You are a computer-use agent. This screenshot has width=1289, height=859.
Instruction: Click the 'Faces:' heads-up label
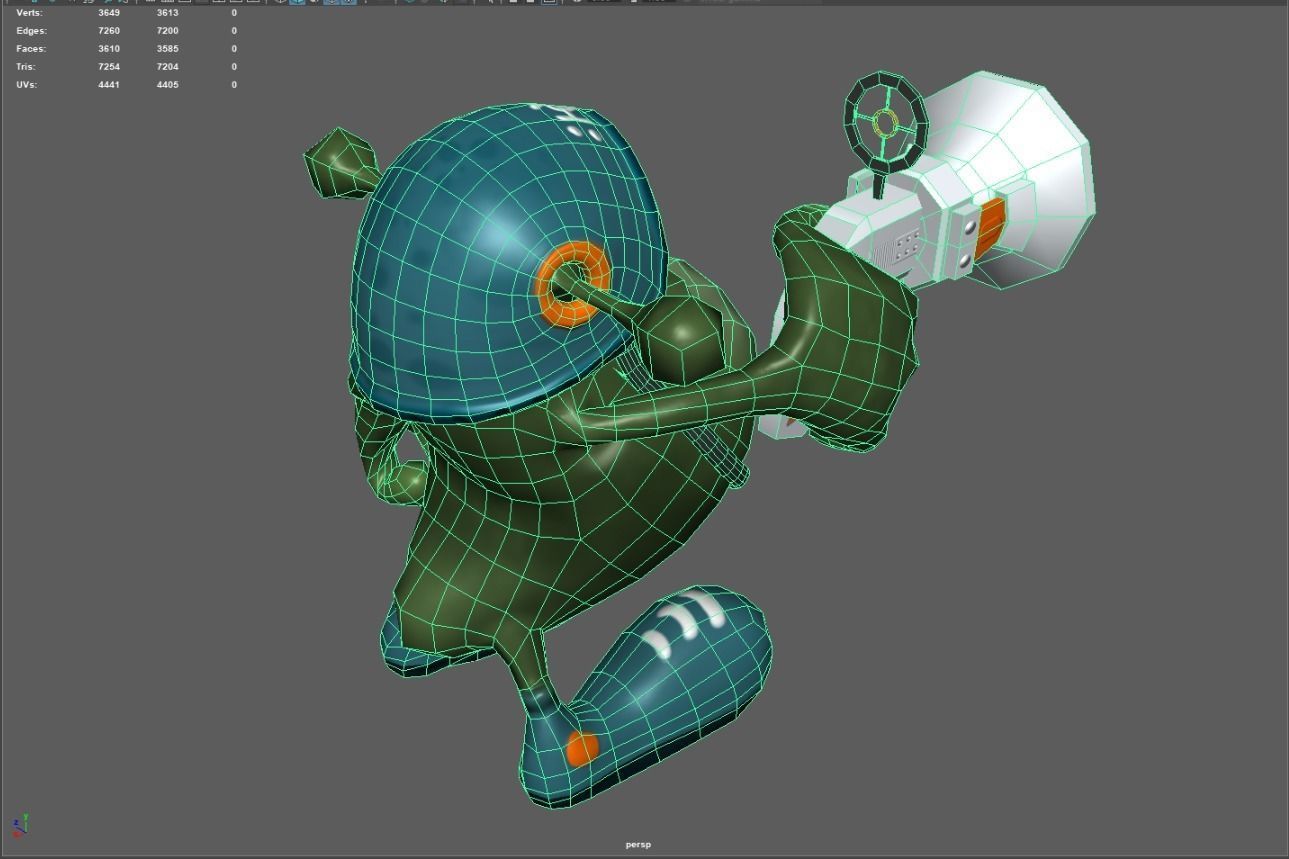[31, 49]
